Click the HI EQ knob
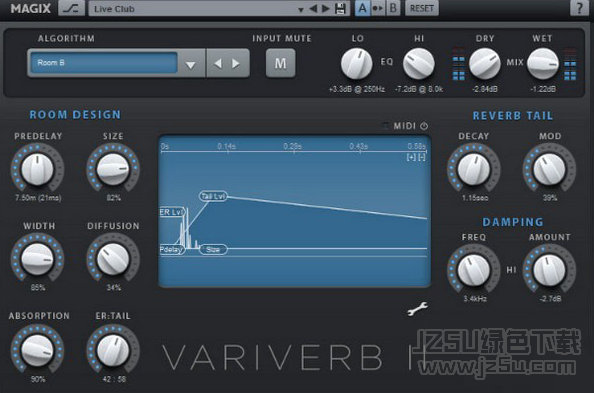 (419, 64)
